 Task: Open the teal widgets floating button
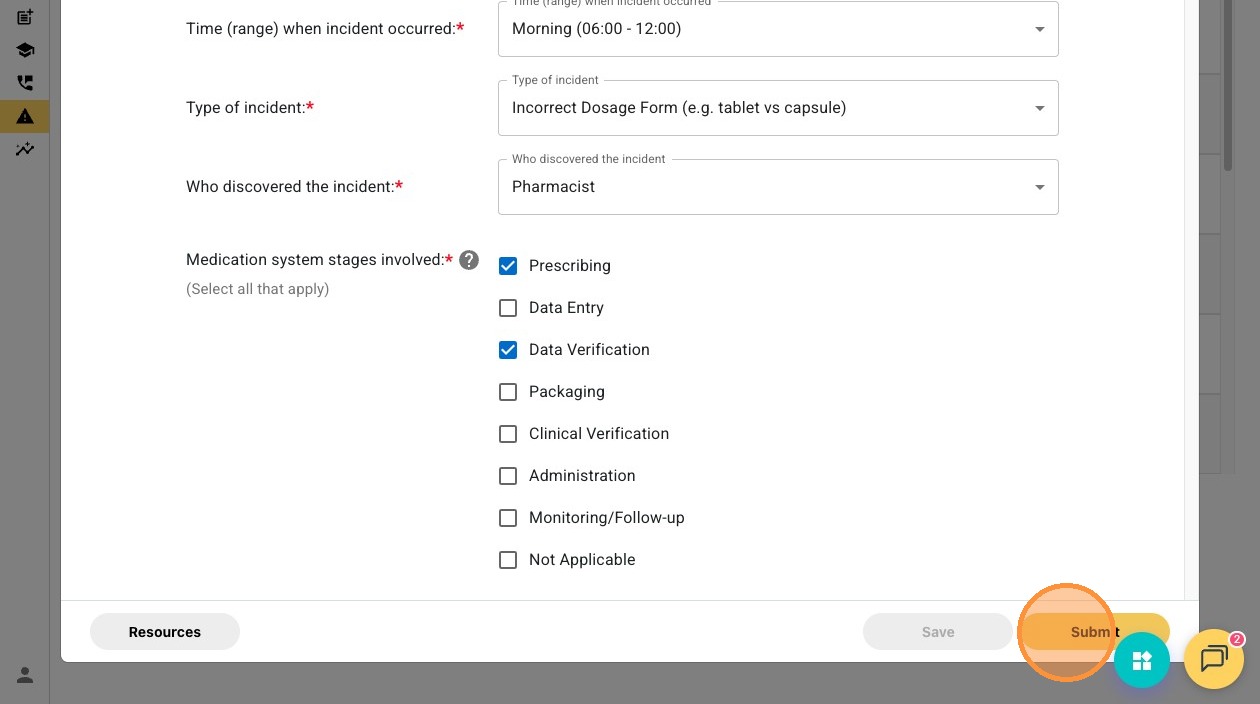tap(1142, 660)
